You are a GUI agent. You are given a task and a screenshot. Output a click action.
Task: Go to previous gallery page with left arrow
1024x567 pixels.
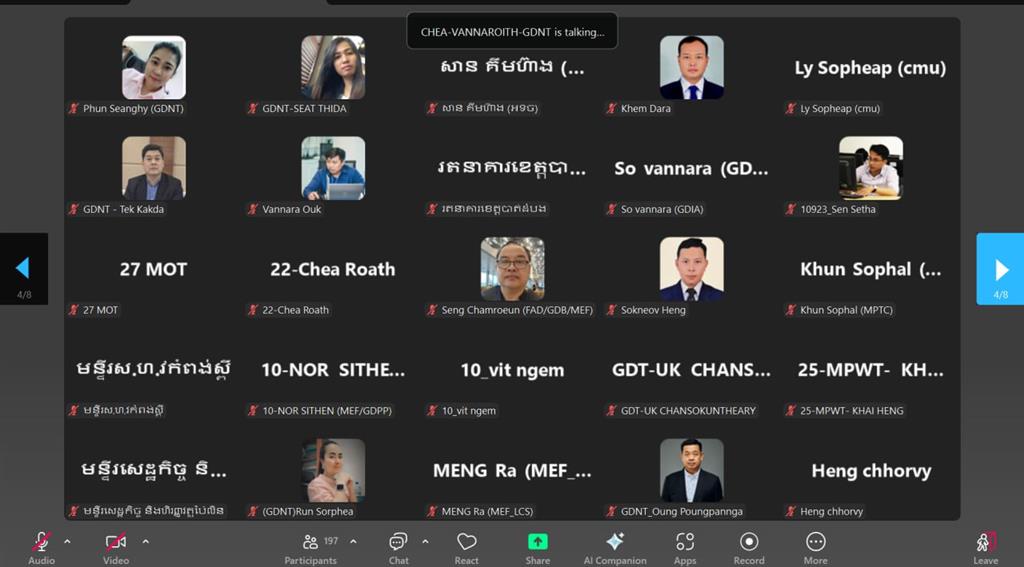pyautogui.click(x=24, y=268)
